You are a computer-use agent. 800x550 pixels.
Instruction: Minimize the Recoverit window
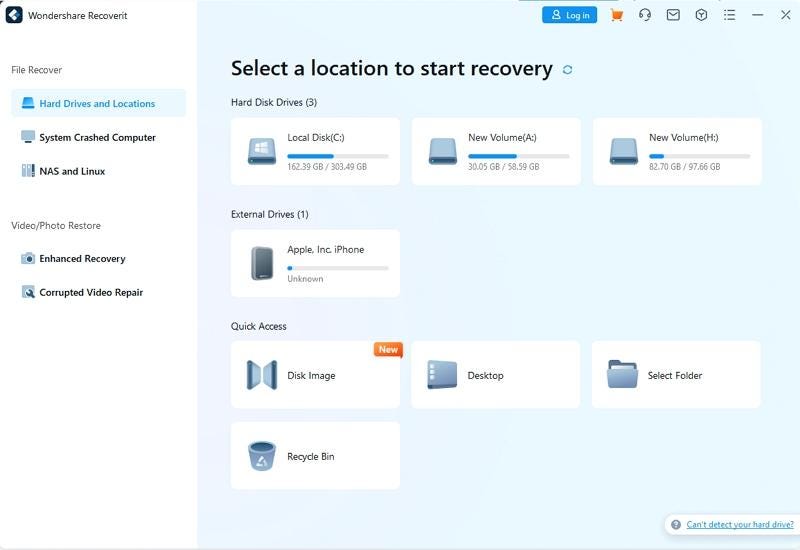758,15
